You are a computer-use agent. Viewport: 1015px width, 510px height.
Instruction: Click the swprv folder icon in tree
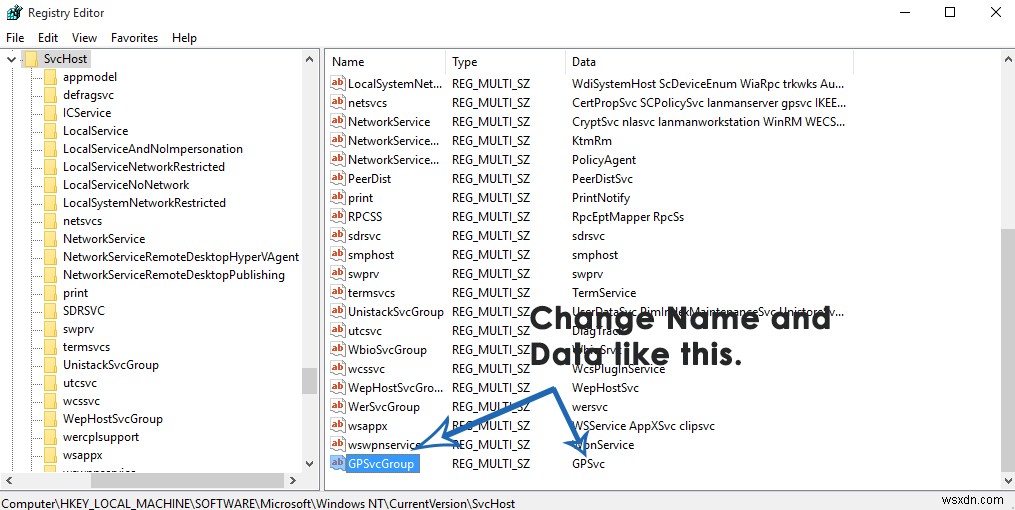point(50,329)
